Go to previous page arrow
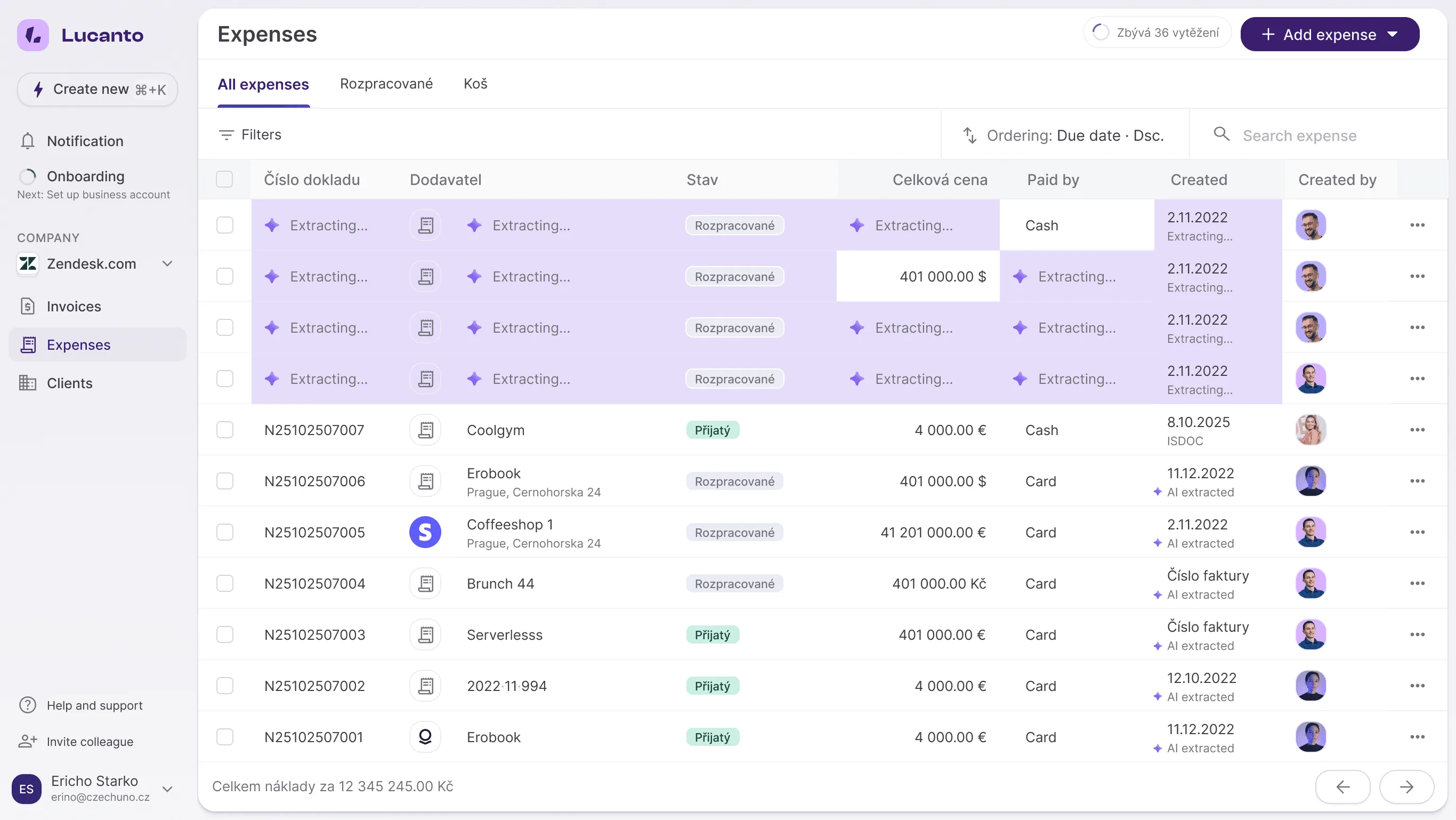The height and width of the screenshot is (820, 1456). [x=1342, y=786]
